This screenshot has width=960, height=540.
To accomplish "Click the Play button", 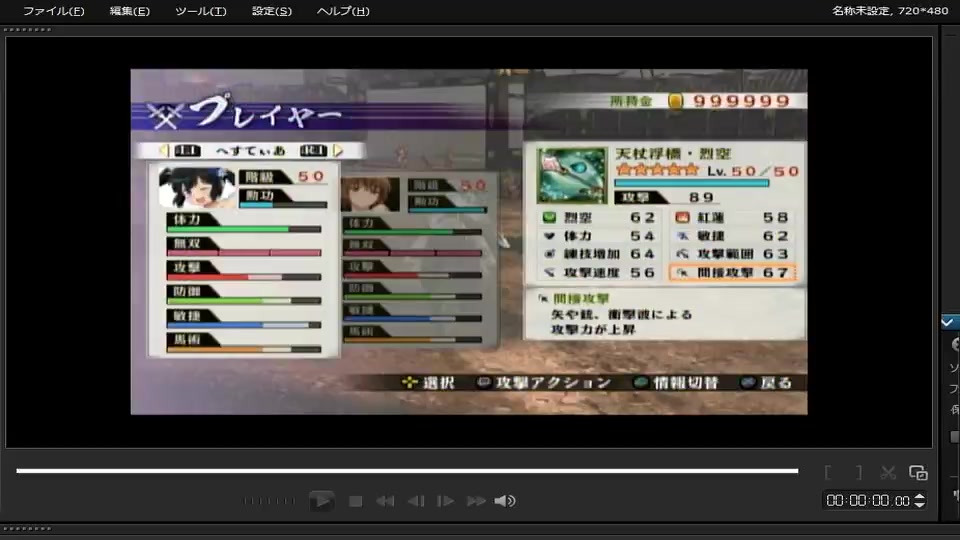I will [x=321, y=501].
